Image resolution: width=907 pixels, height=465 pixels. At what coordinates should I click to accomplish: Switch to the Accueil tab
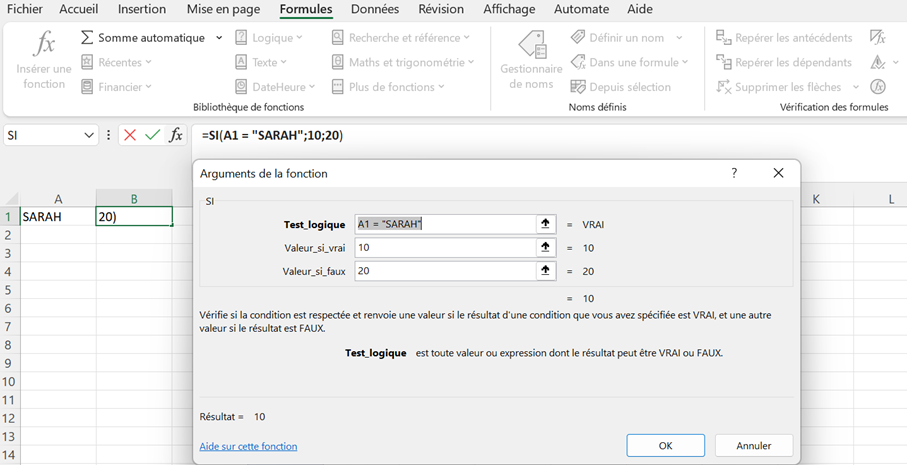79,9
